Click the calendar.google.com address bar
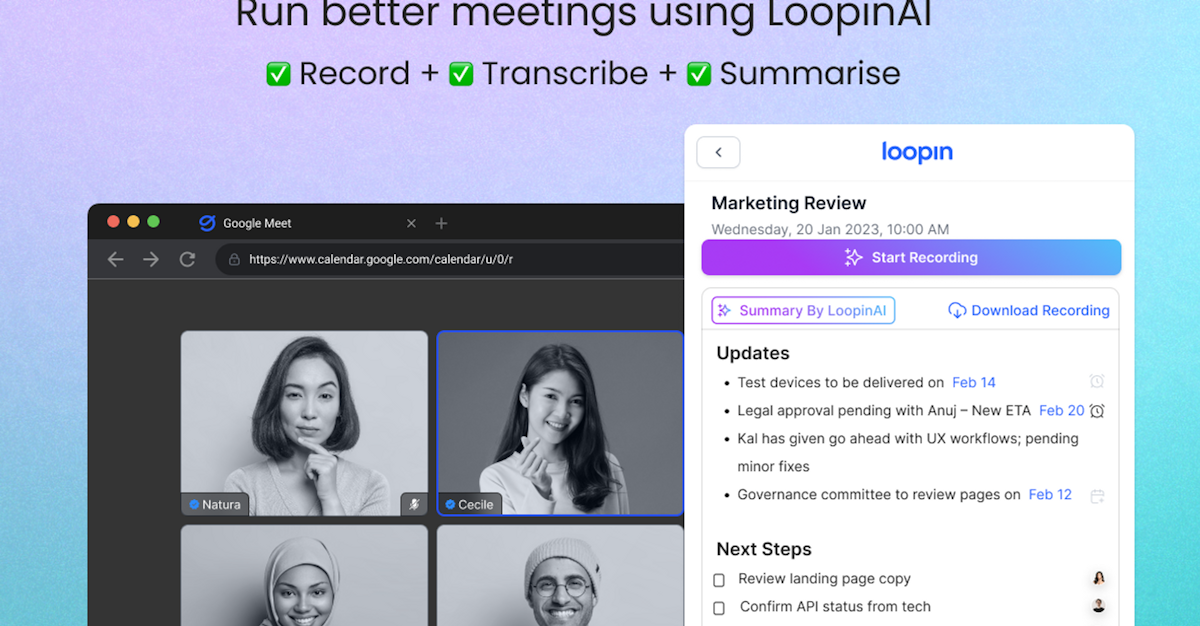This screenshot has height=626, width=1200. pyautogui.click(x=451, y=259)
